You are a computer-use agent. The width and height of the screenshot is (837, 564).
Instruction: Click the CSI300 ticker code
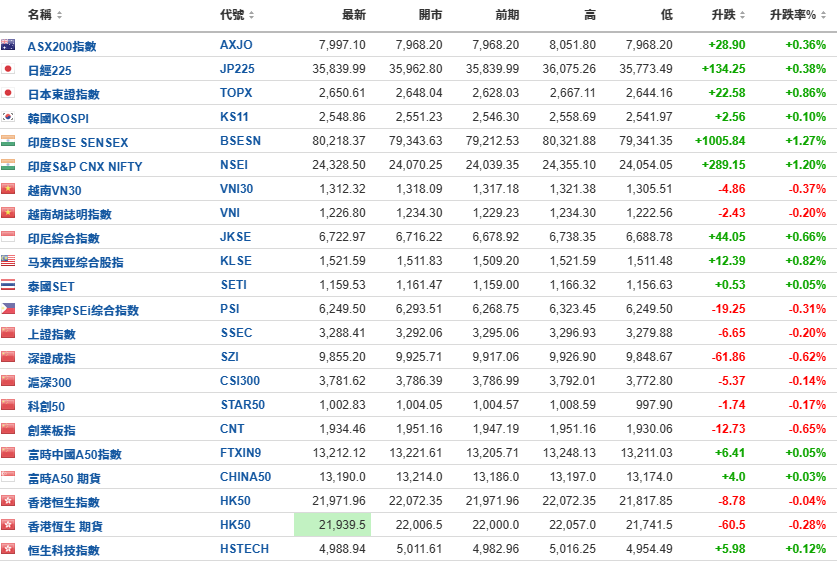tap(240, 381)
